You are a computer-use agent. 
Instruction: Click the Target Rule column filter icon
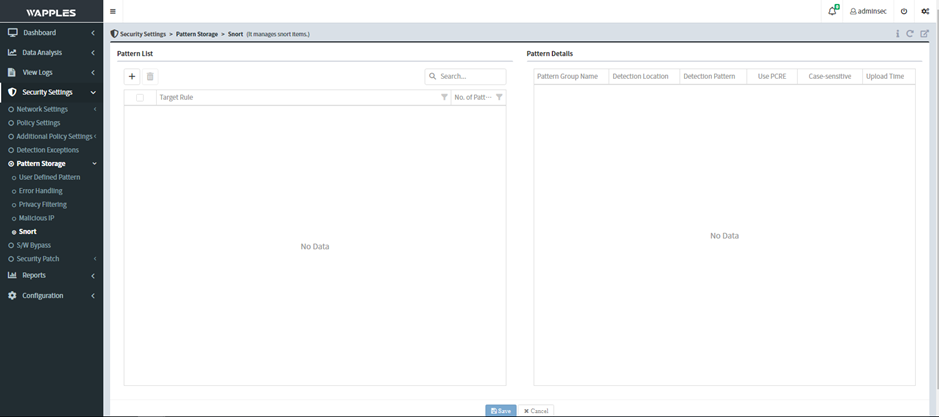point(444,97)
